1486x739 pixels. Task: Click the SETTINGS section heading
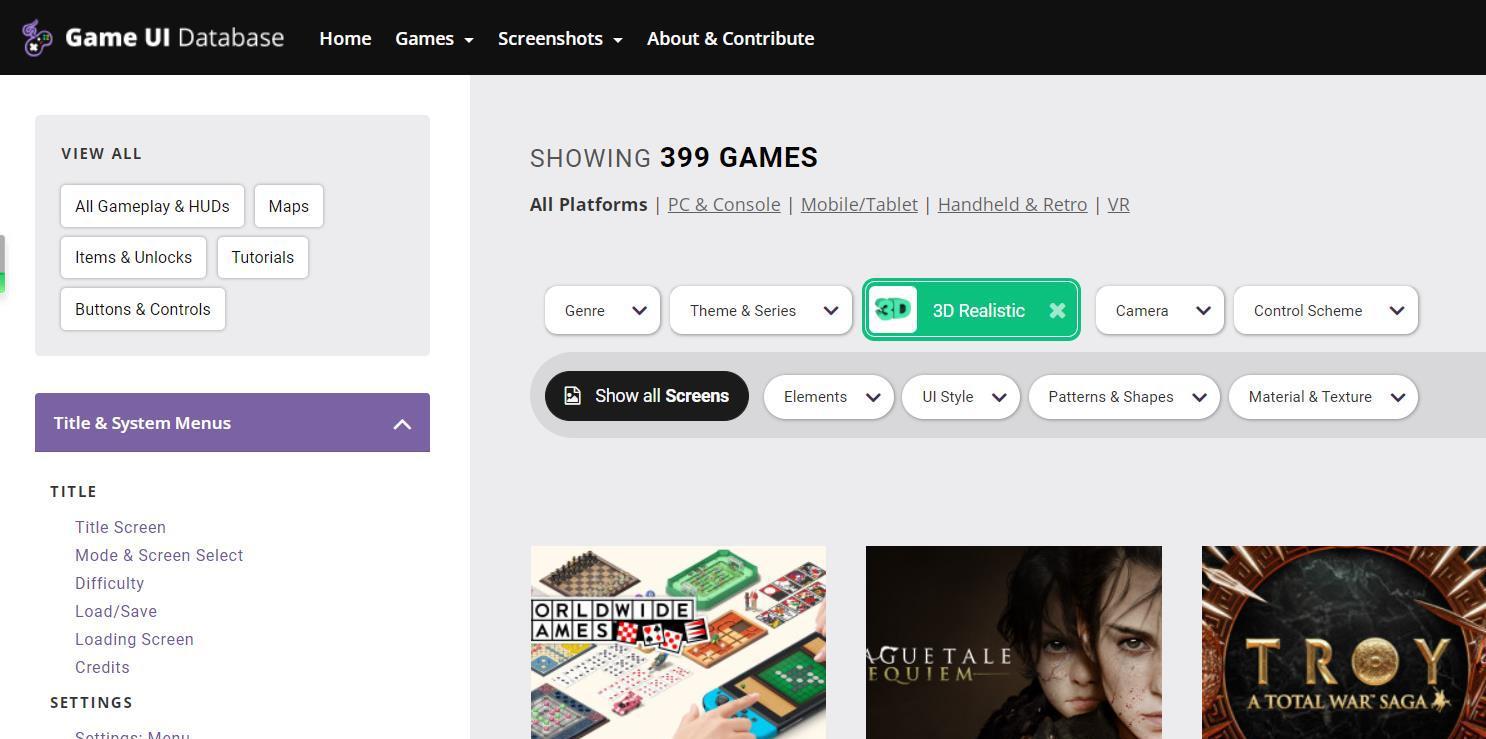tap(91, 703)
